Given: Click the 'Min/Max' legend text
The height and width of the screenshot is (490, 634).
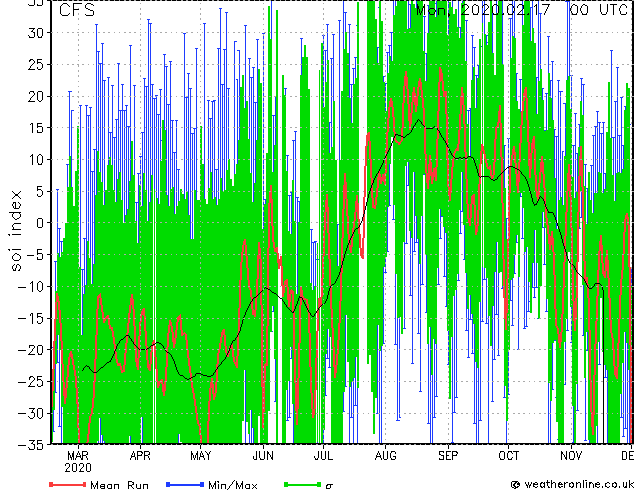Looking at the screenshot, I should click(x=233, y=485).
